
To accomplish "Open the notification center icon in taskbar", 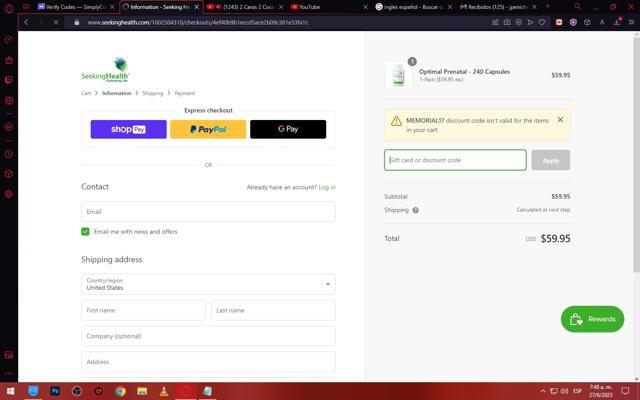I will [x=624, y=391].
